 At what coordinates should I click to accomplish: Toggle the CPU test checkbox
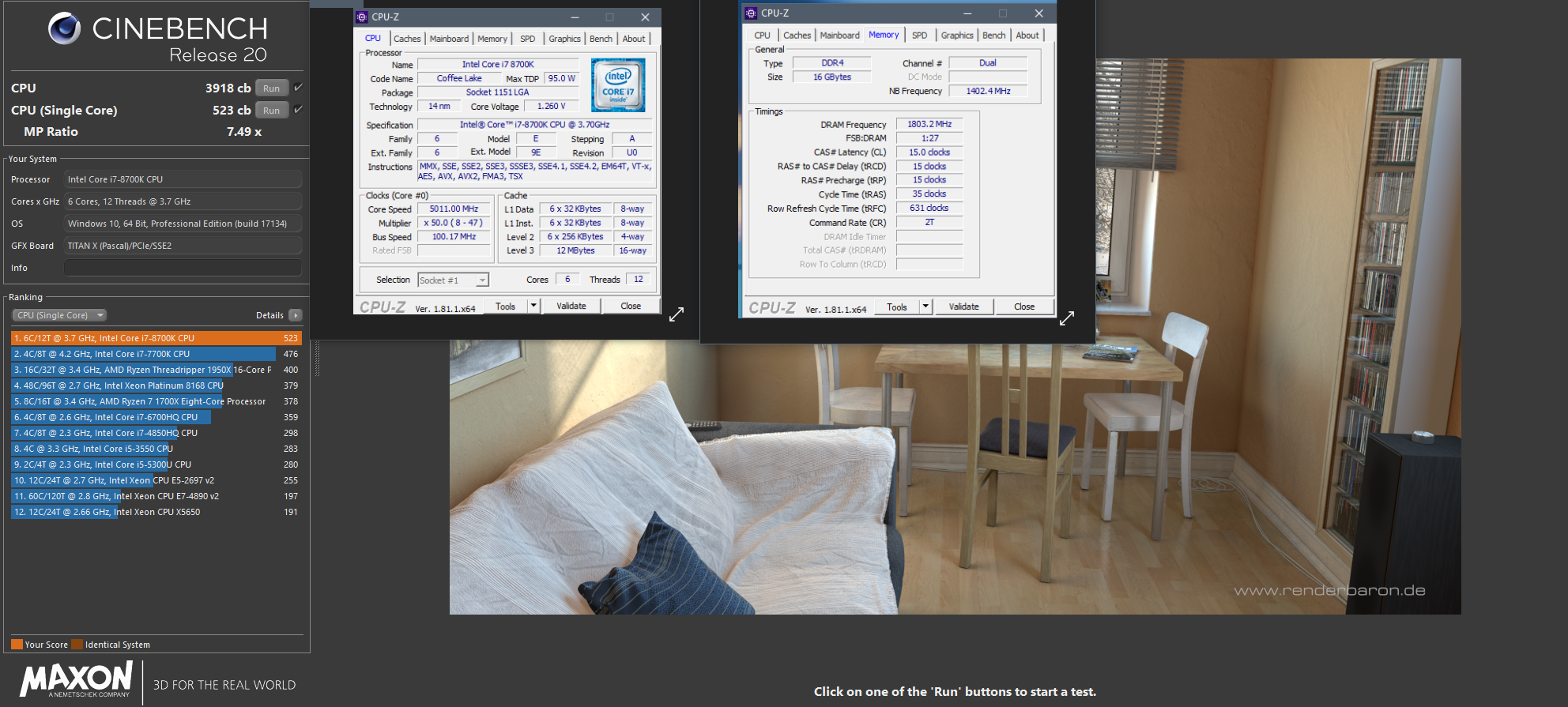[x=298, y=88]
